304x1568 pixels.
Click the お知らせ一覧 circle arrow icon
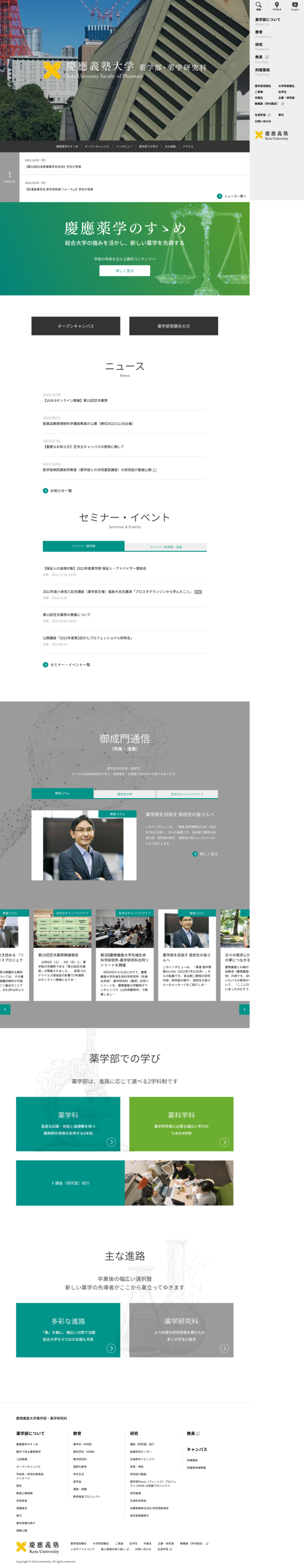pyautogui.click(x=45, y=491)
